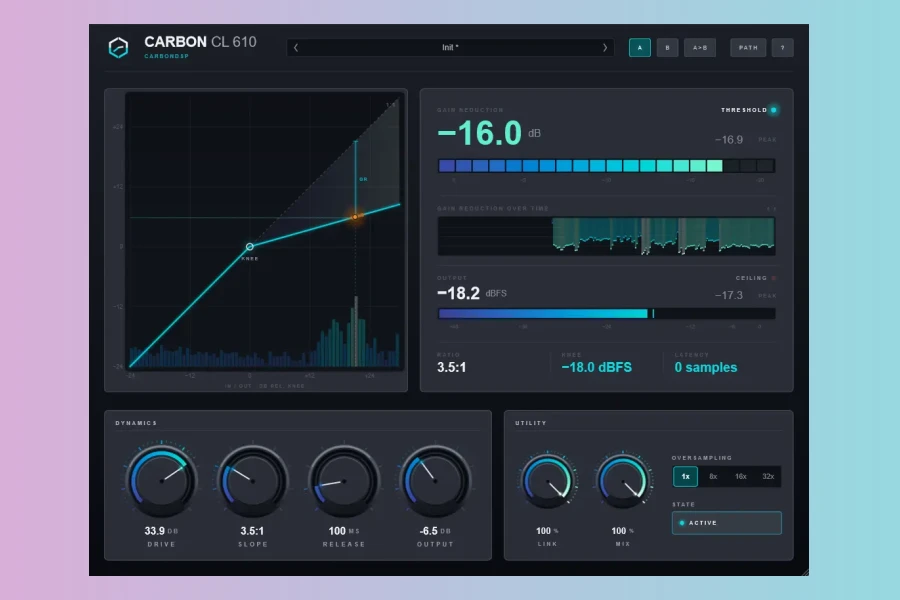The width and height of the screenshot is (900, 600).
Task: Click the 33.9 dB drive value
Action: point(161,531)
